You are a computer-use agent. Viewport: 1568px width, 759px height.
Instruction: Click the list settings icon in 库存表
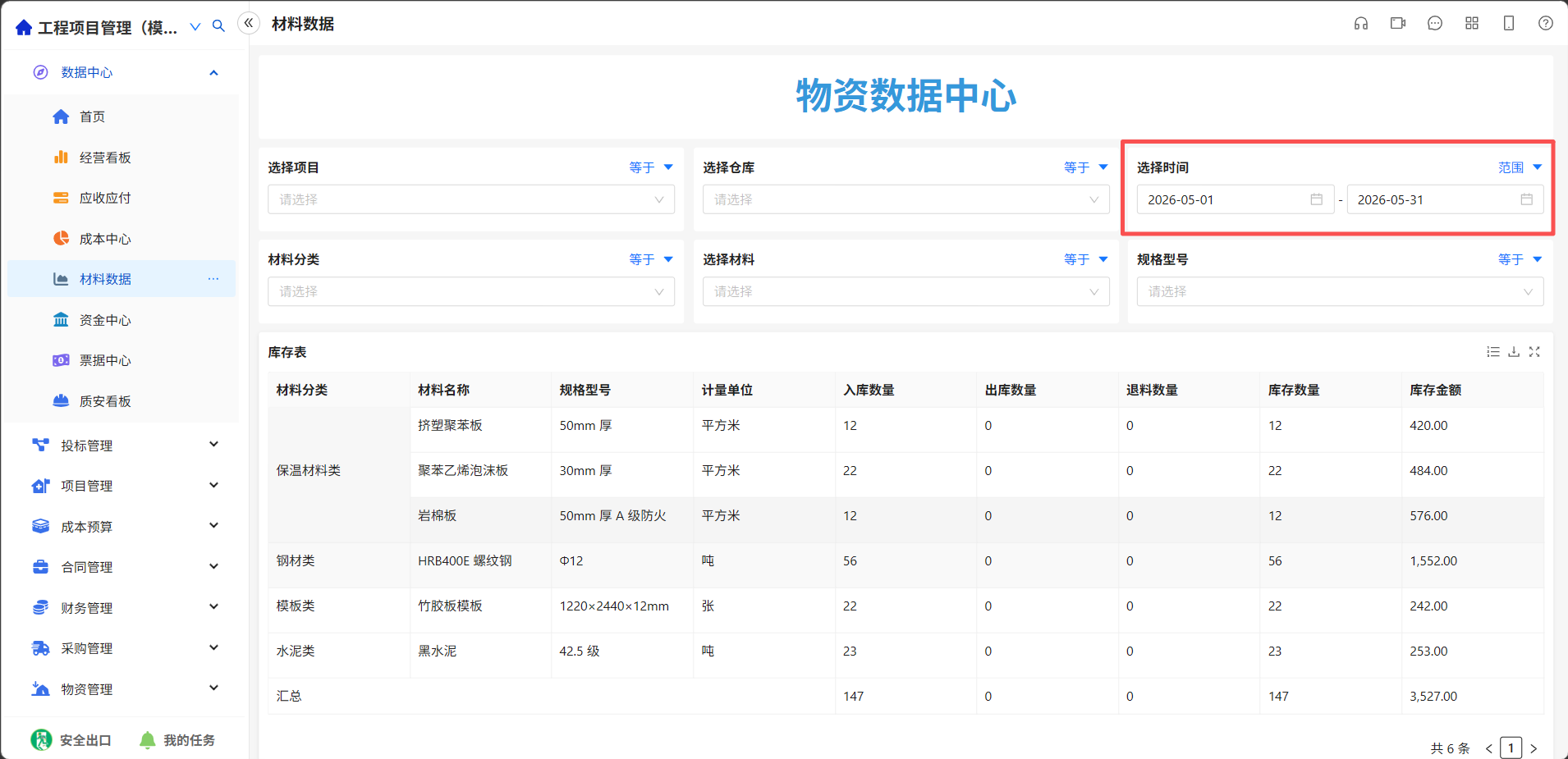(x=1493, y=352)
